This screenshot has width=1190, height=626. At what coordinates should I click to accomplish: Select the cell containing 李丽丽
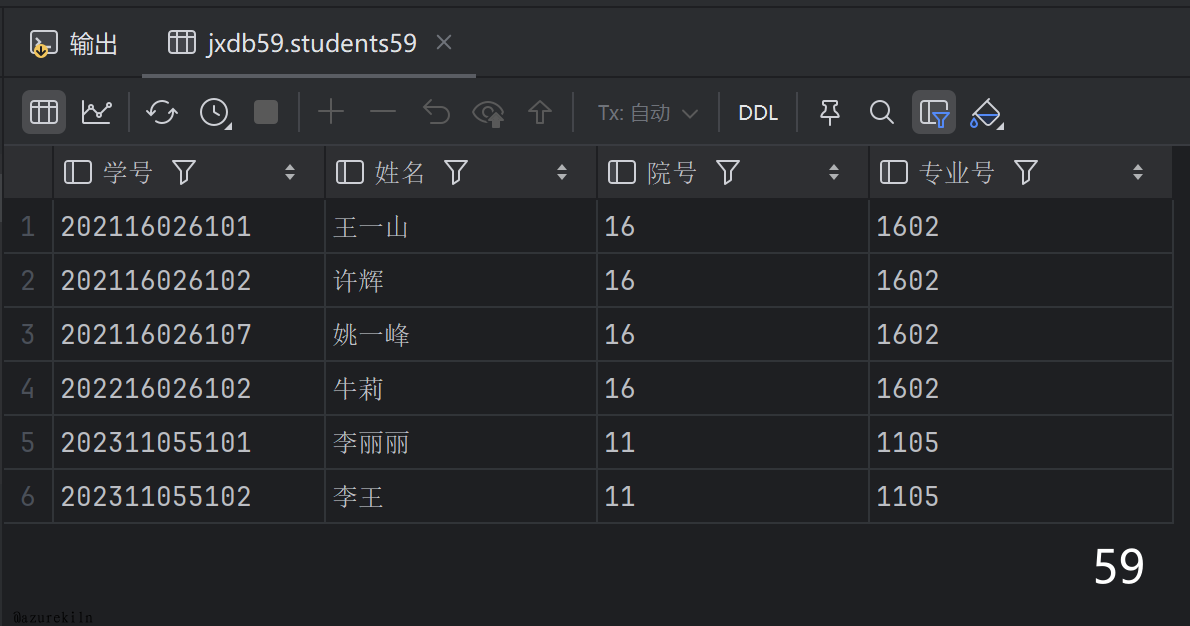371,443
